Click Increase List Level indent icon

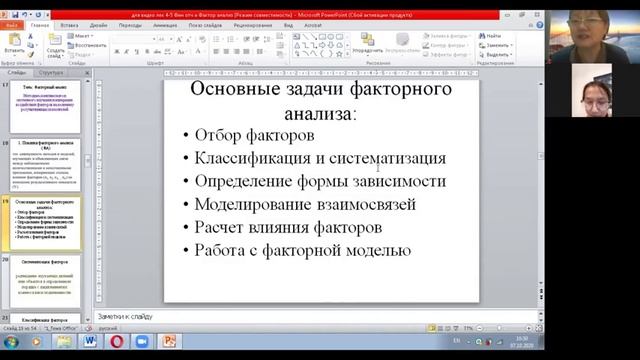pyautogui.click(x=256, y=39)
